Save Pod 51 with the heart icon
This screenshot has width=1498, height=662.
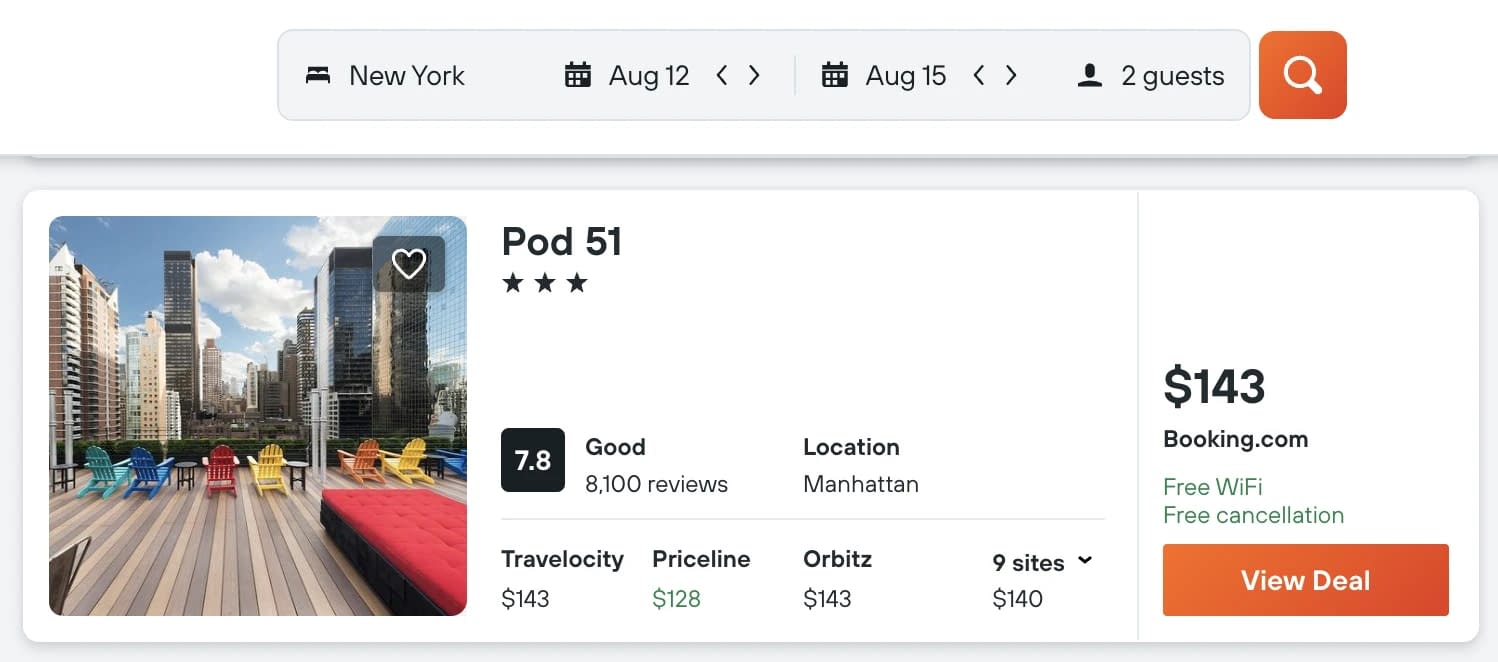[x=408, y=264]
